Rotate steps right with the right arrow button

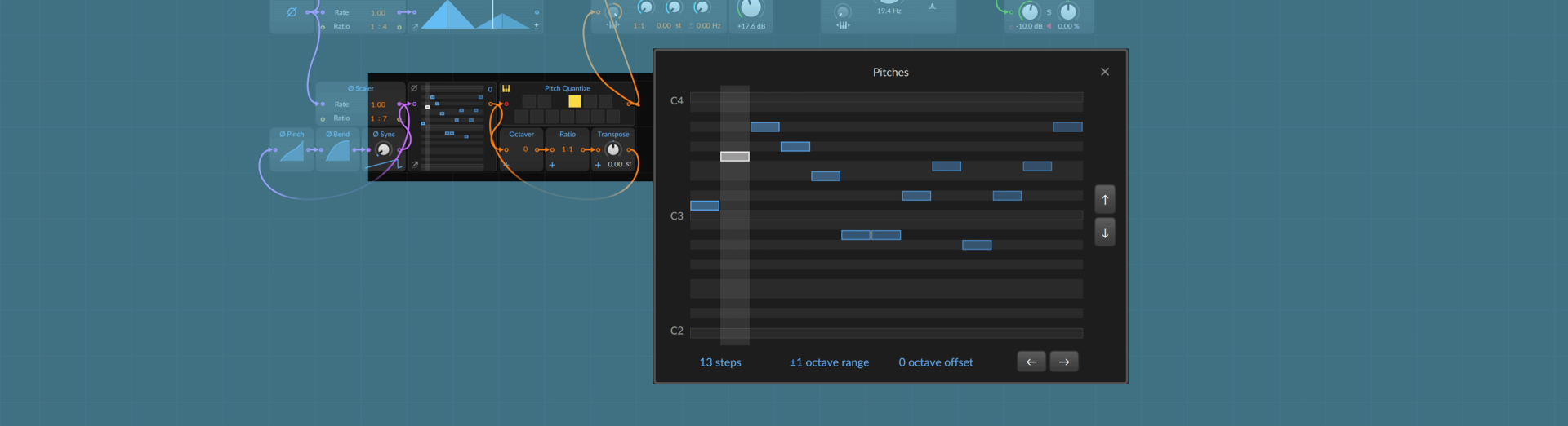(x=1064, y=362)
